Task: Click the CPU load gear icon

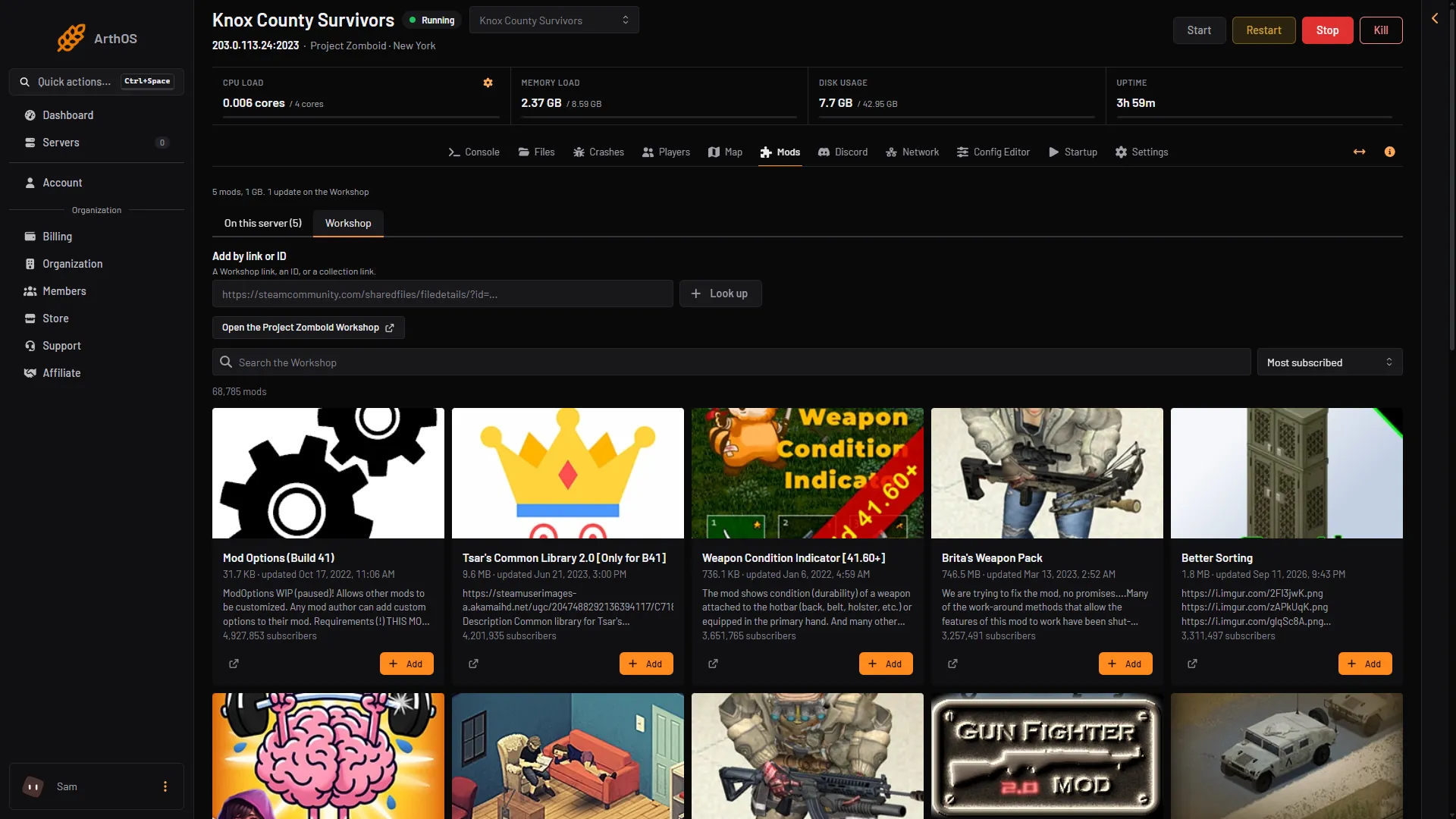Action: click(488, 83)
